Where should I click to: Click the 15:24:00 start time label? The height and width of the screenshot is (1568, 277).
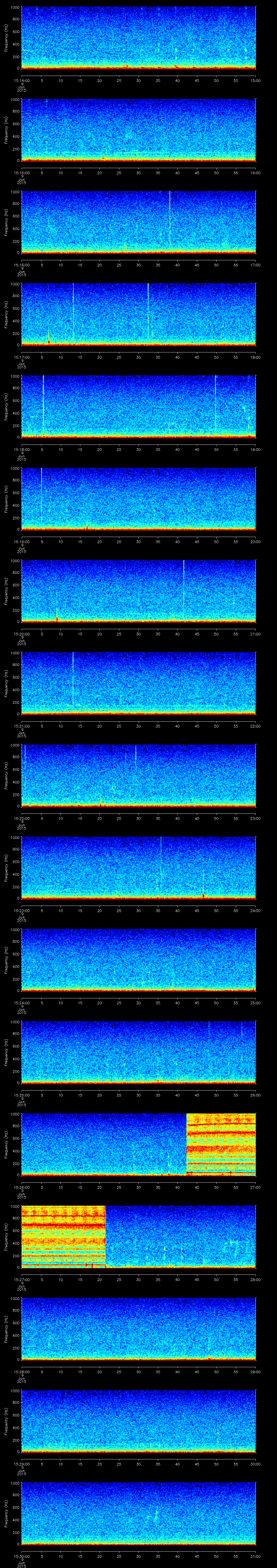point(21,1003)
